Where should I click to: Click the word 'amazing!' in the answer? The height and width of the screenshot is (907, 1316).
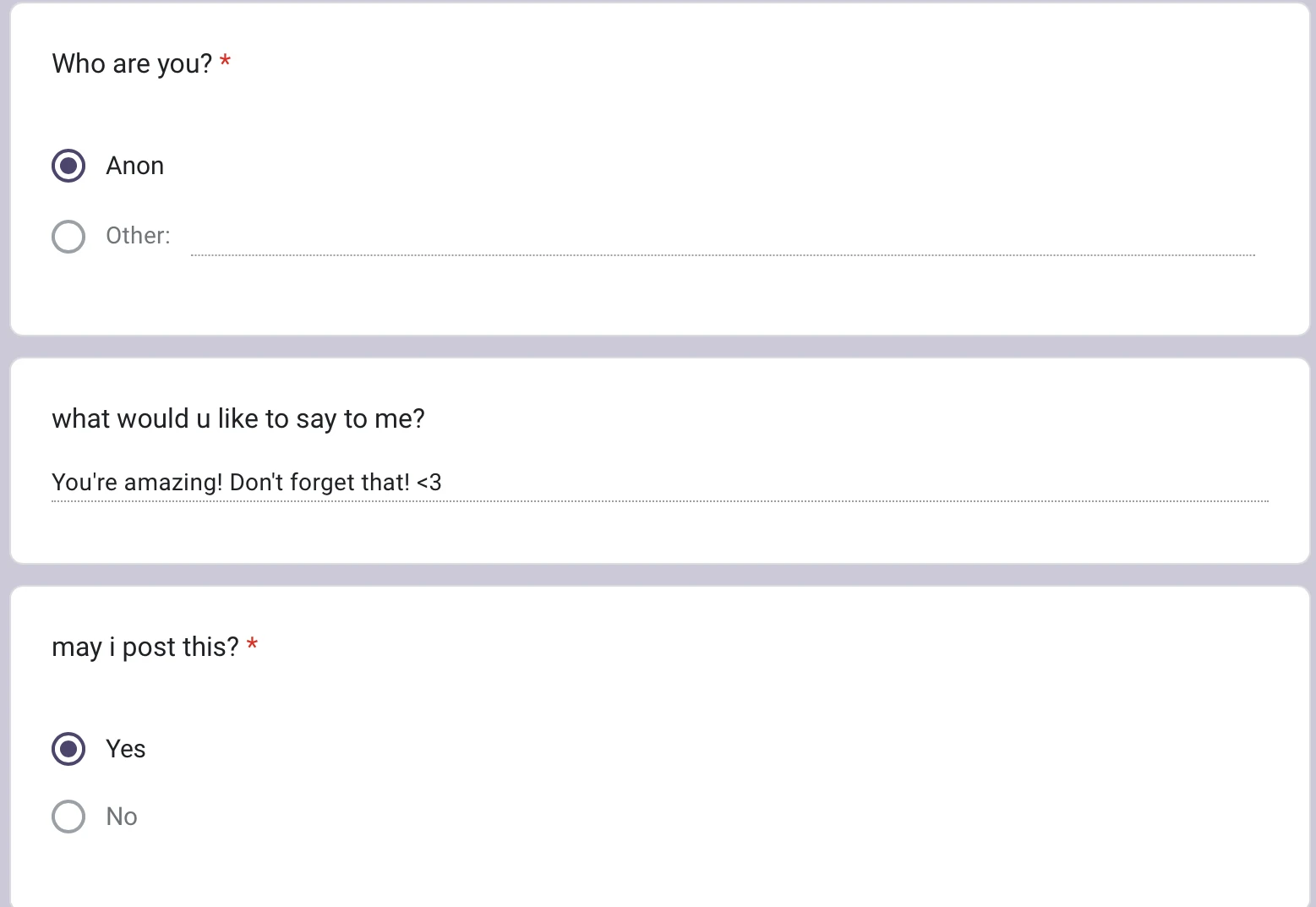[173, 483]
